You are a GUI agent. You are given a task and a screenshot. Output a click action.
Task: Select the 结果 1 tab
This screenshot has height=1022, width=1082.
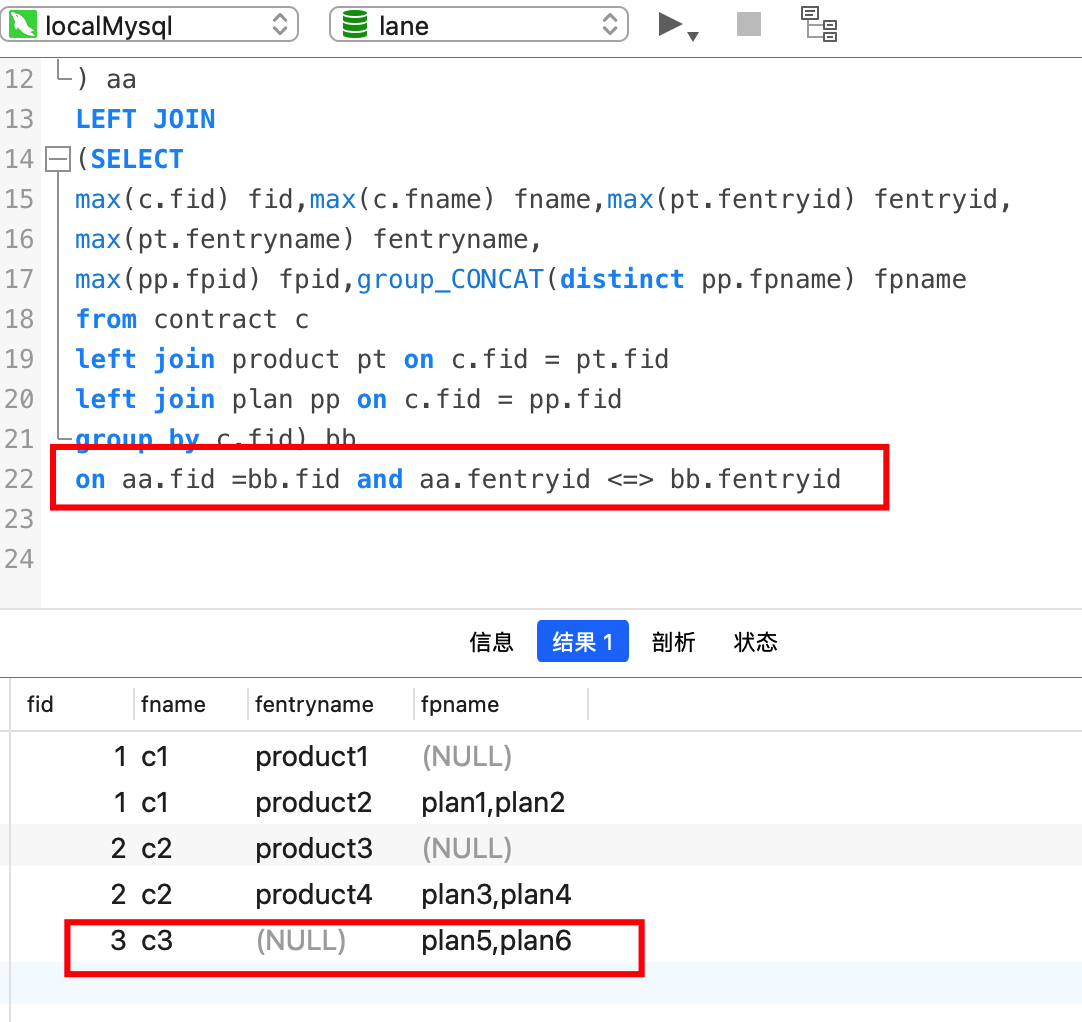click(582, 642)
